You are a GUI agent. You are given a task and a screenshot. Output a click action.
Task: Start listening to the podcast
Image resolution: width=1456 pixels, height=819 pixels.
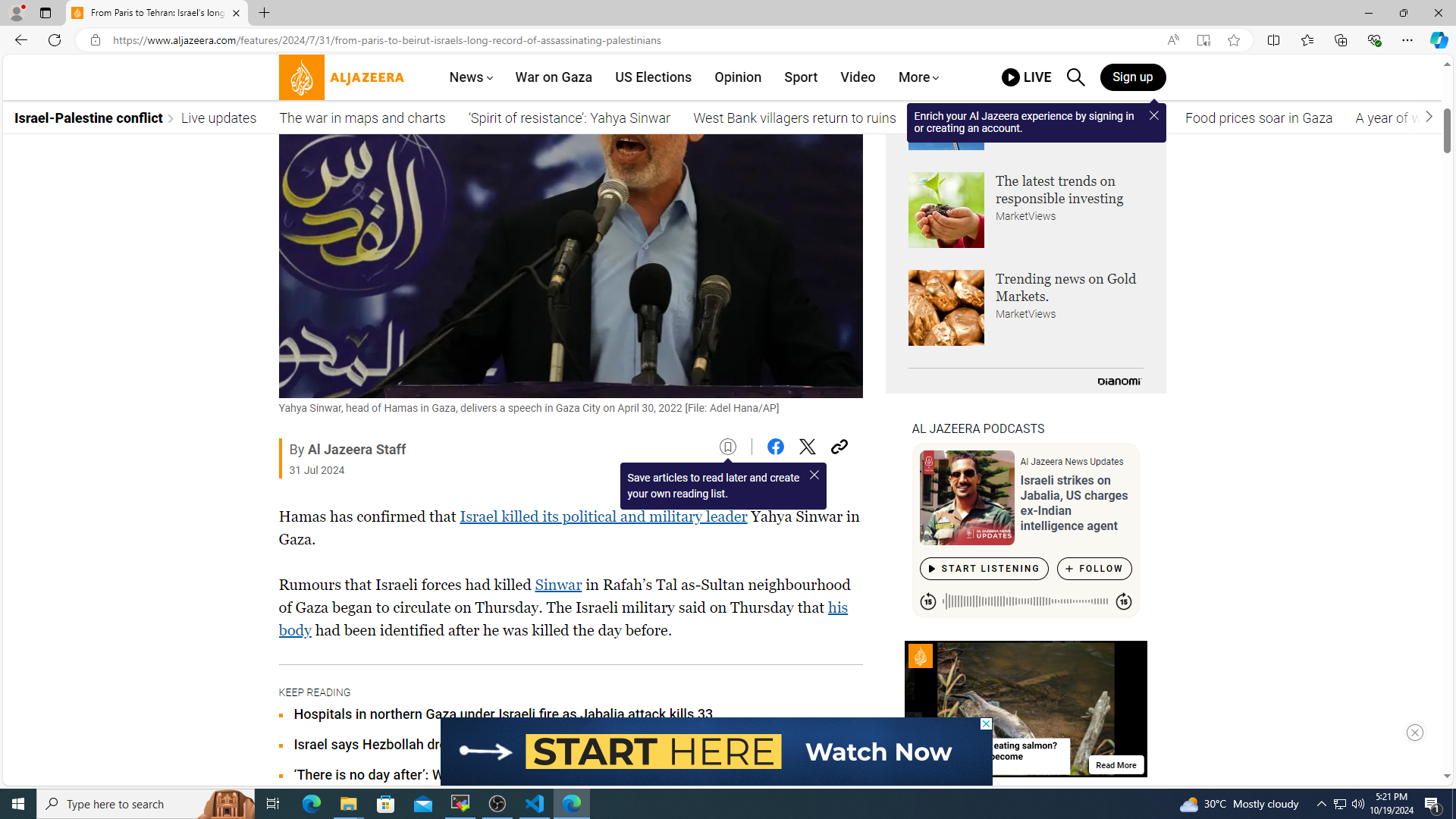[984, 569]
